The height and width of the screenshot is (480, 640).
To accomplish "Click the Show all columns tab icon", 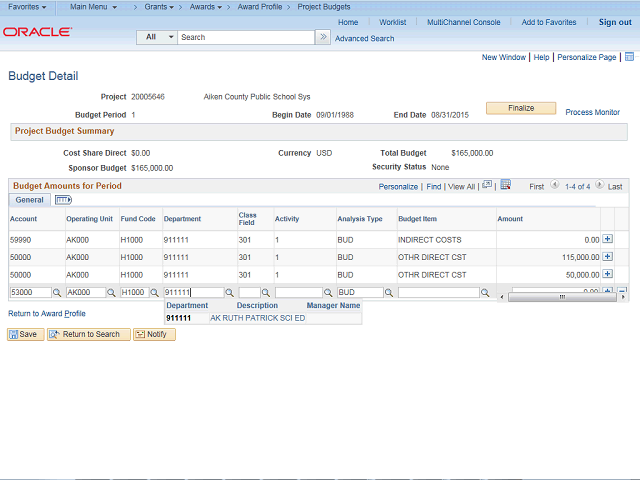I will [x=62, y=200].
